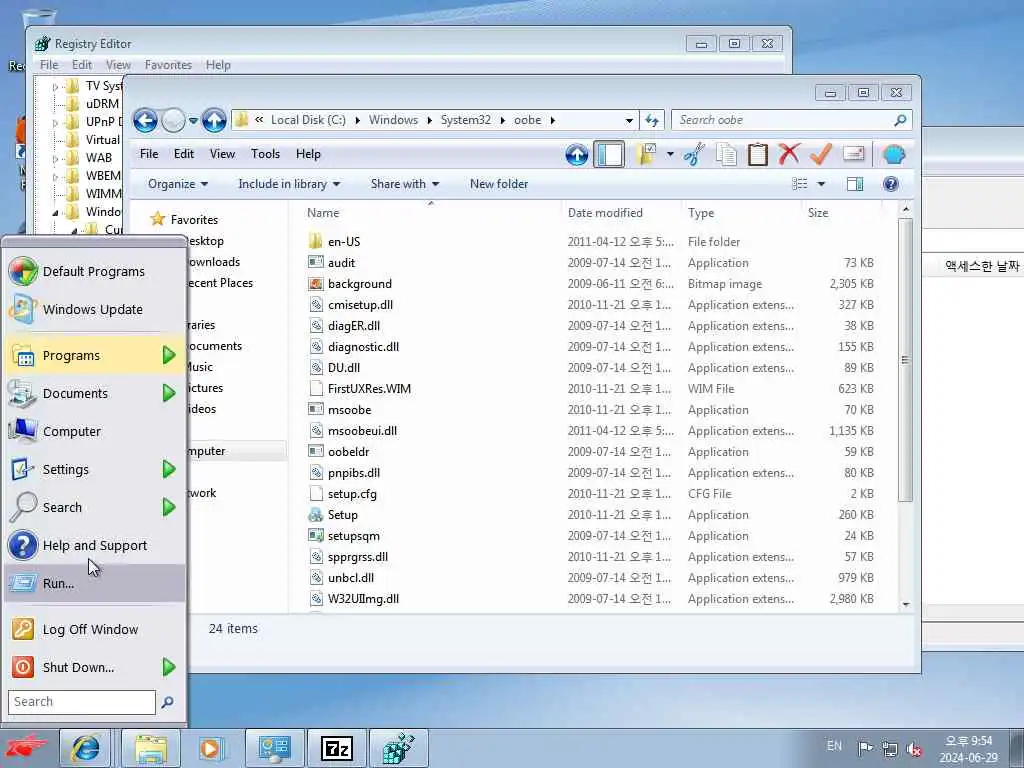Screen dimensions: 1024x768
Task: Click Log Off Window in the Start menu
Action: coord(95,630)
